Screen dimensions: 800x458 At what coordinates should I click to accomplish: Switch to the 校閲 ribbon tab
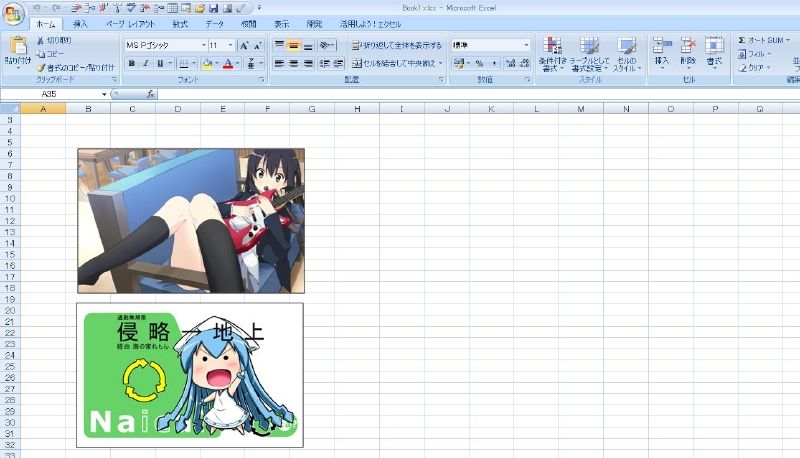[248, 24]
